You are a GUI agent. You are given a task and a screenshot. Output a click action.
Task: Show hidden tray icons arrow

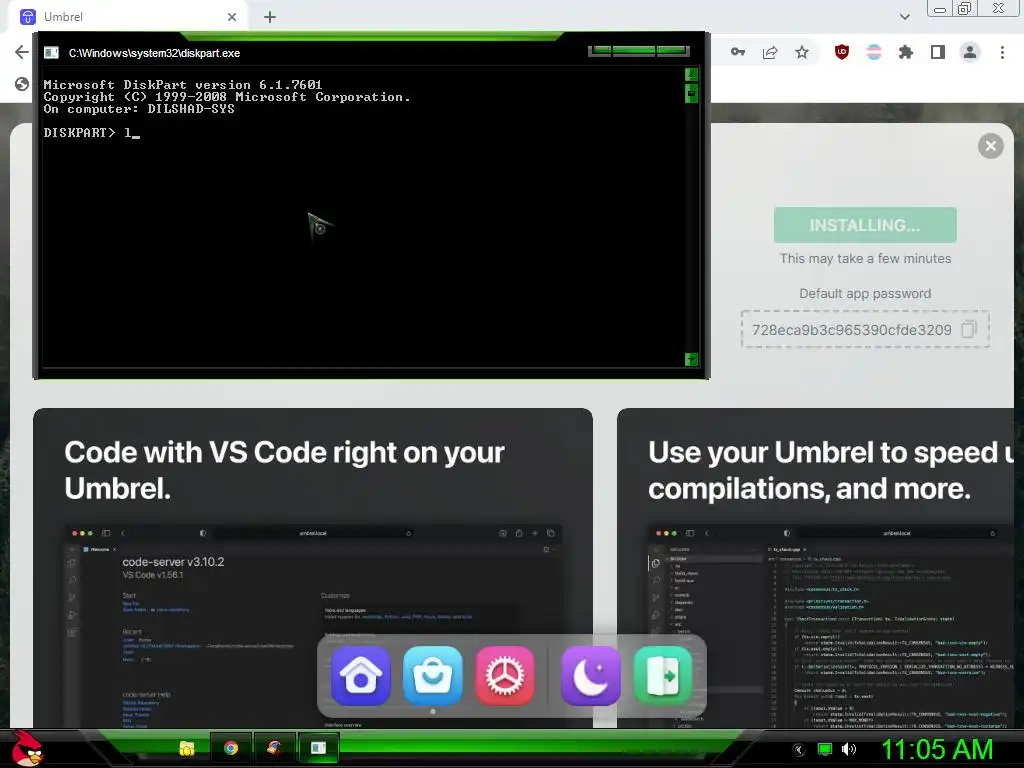pyautogui.click(x=798, y=750)
